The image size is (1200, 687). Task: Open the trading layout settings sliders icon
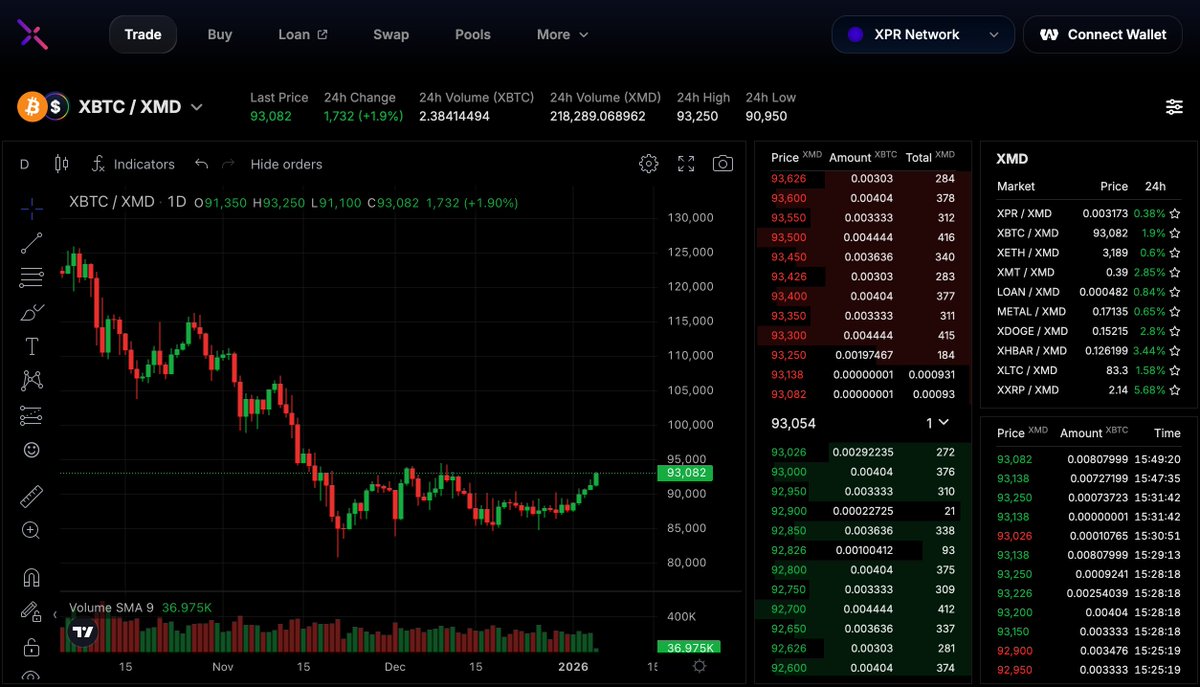coord(1174,107)
